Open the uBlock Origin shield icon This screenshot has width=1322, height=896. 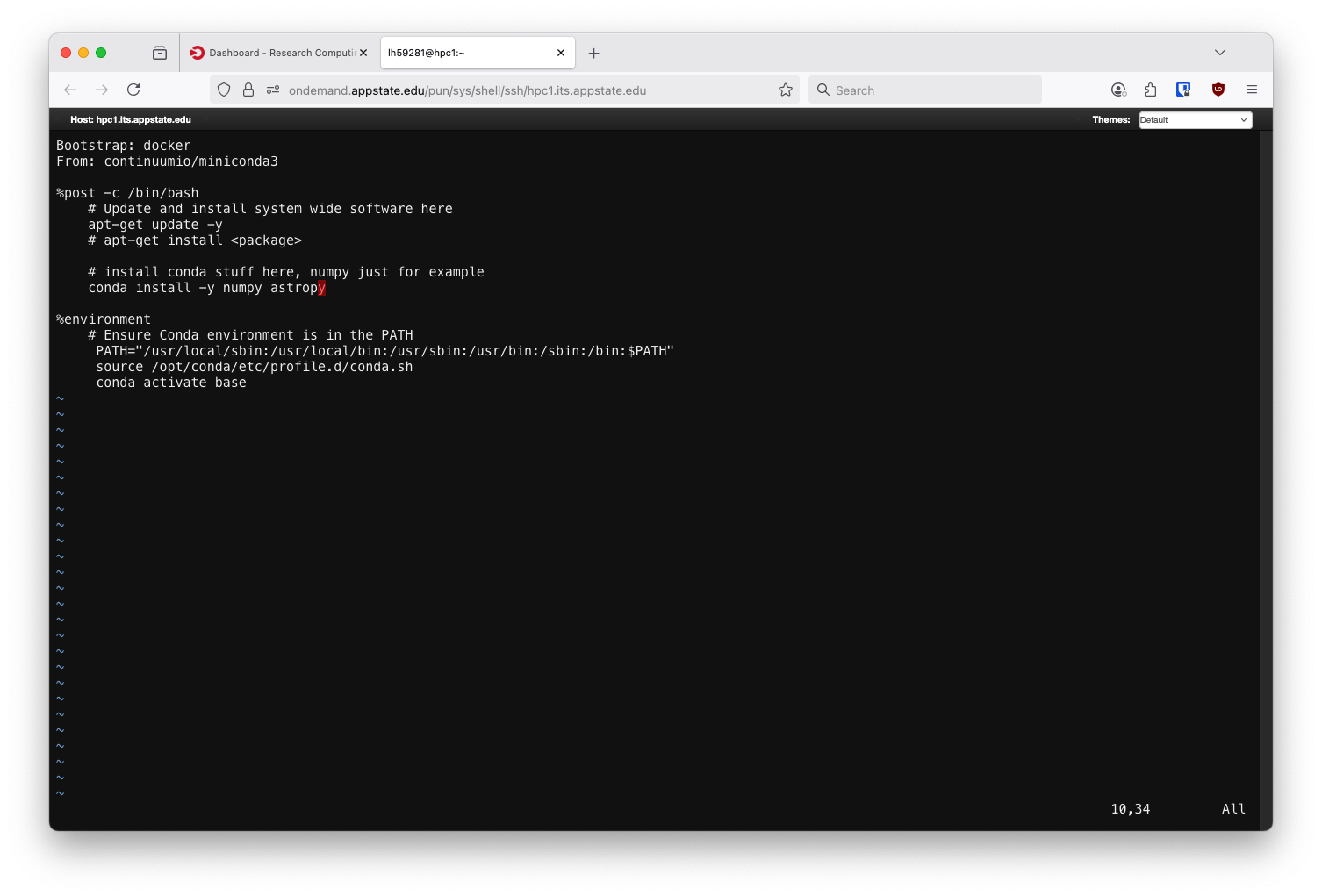click(1218, 90)
